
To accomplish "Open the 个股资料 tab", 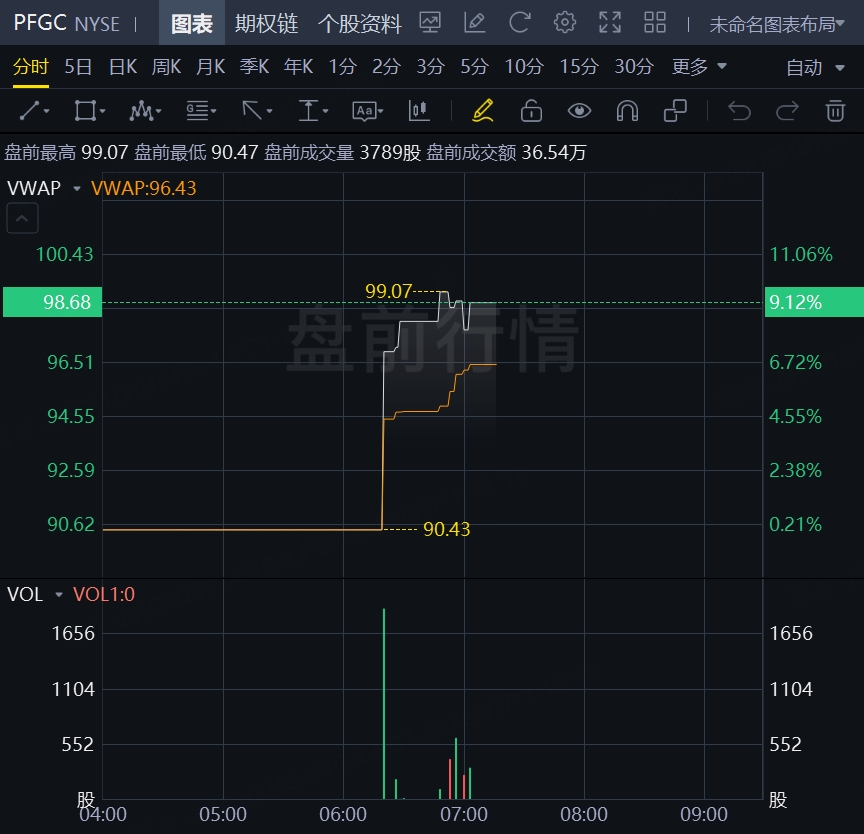I will (360, 24).
